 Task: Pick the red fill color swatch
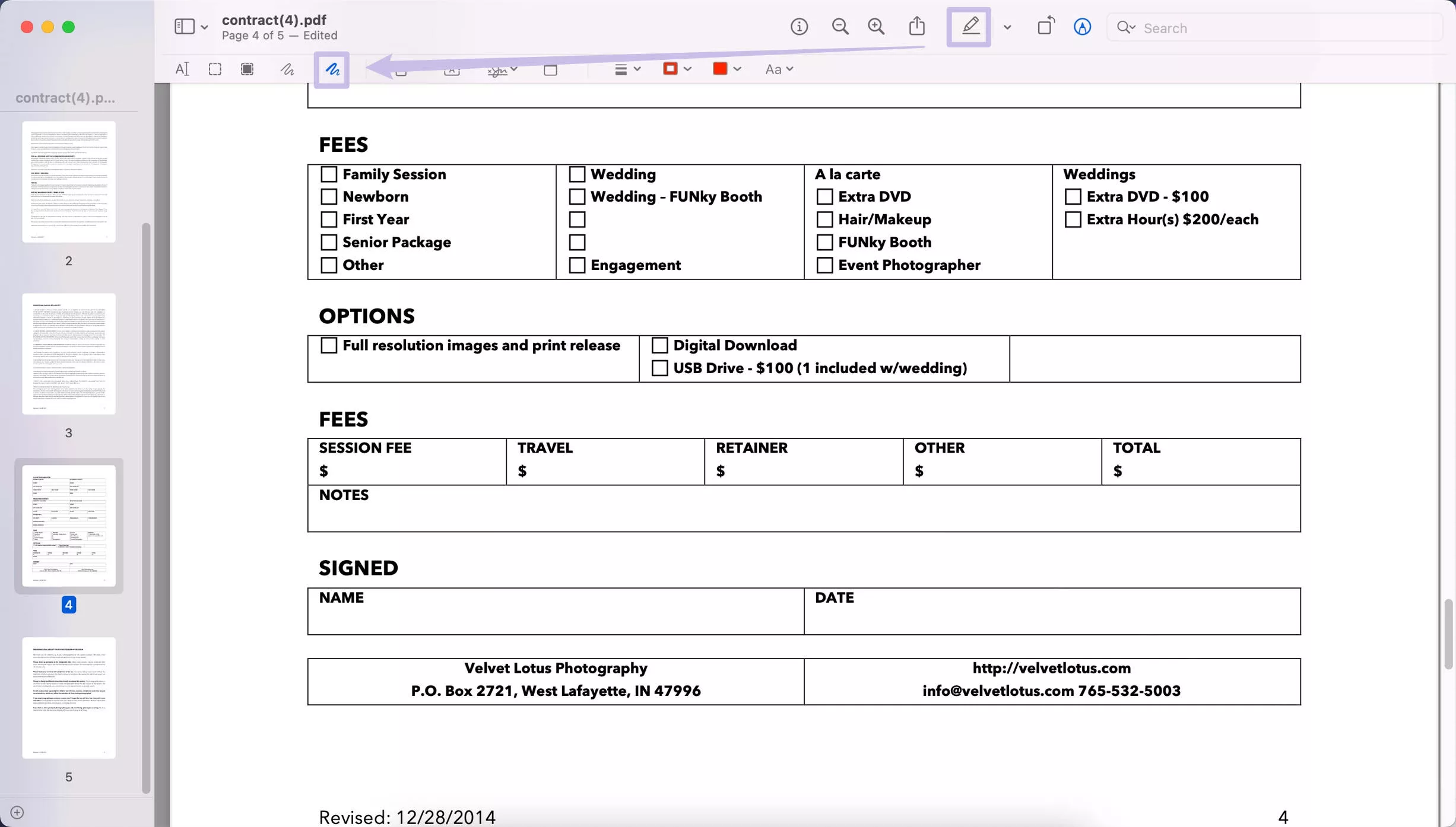(x=720, y=69)
